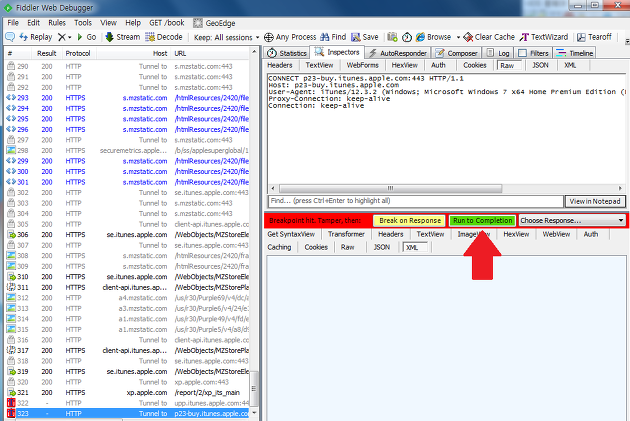Screen dimensions: 630x421
Task: Click Any Process target icon
Action: click(x=268, y=37)
